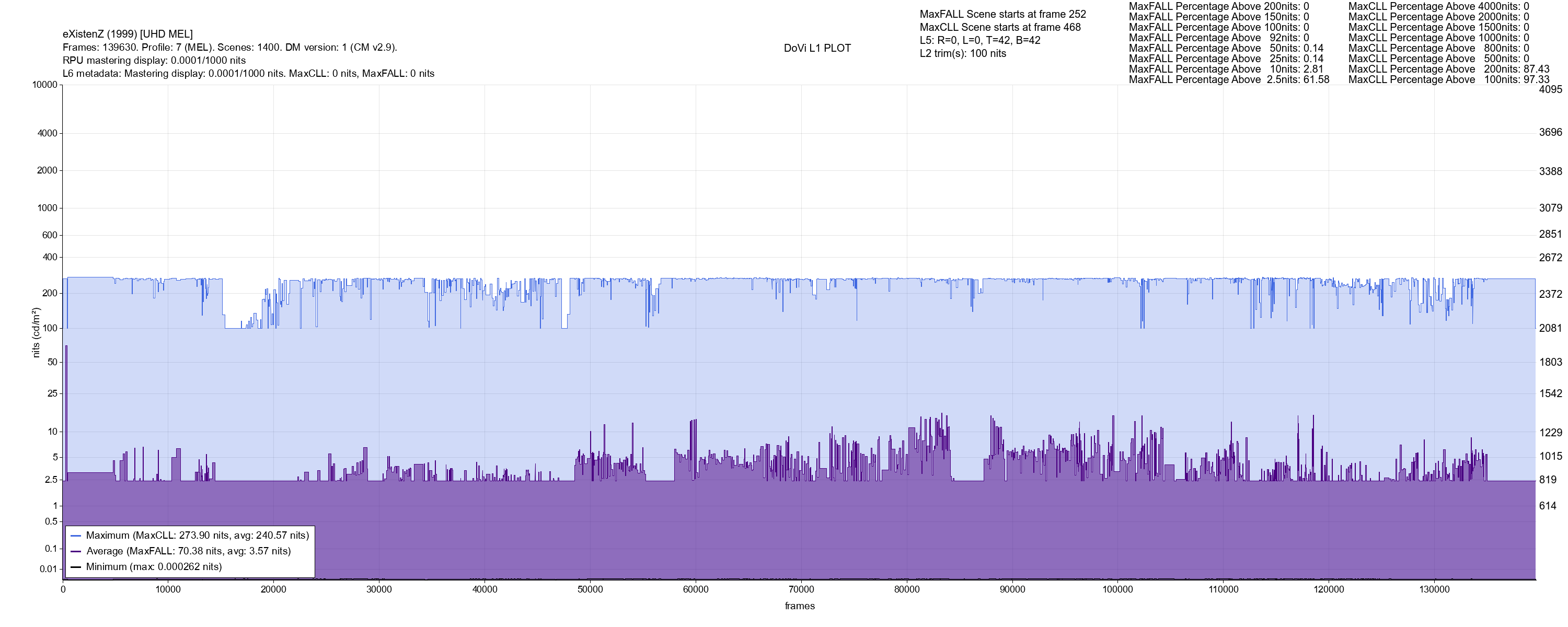
Task: Click the DoVi L1 PLOT title
Action: click(x=817, y=48)
